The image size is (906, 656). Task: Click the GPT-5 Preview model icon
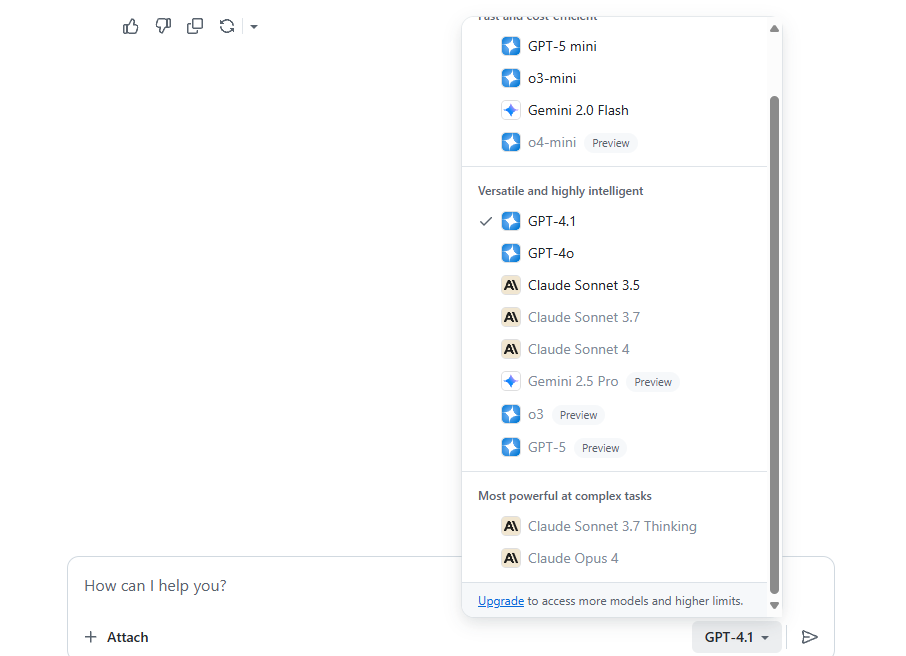(x=511, y=447)
